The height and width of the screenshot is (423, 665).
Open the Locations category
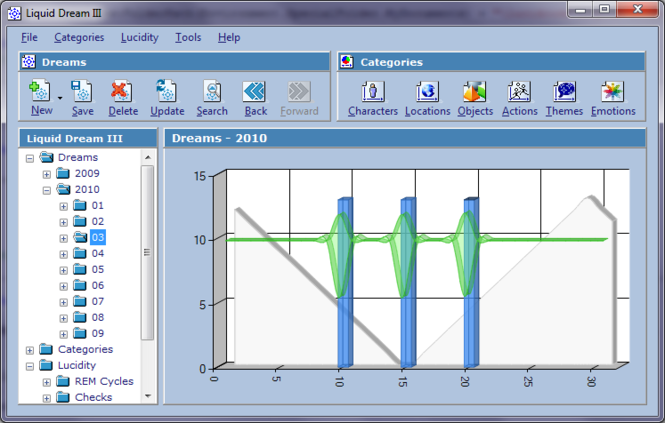point(427,93)
